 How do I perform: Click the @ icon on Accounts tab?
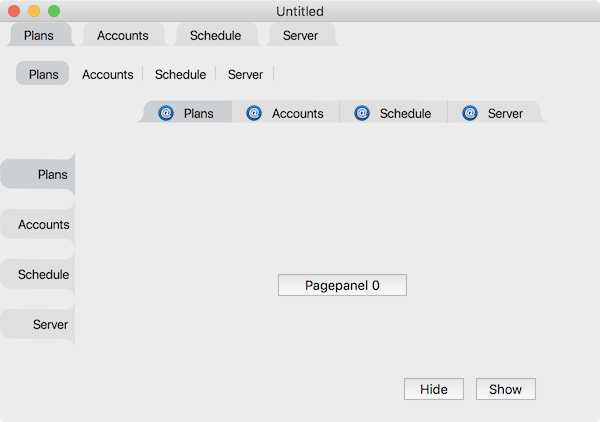coord(254,113)
